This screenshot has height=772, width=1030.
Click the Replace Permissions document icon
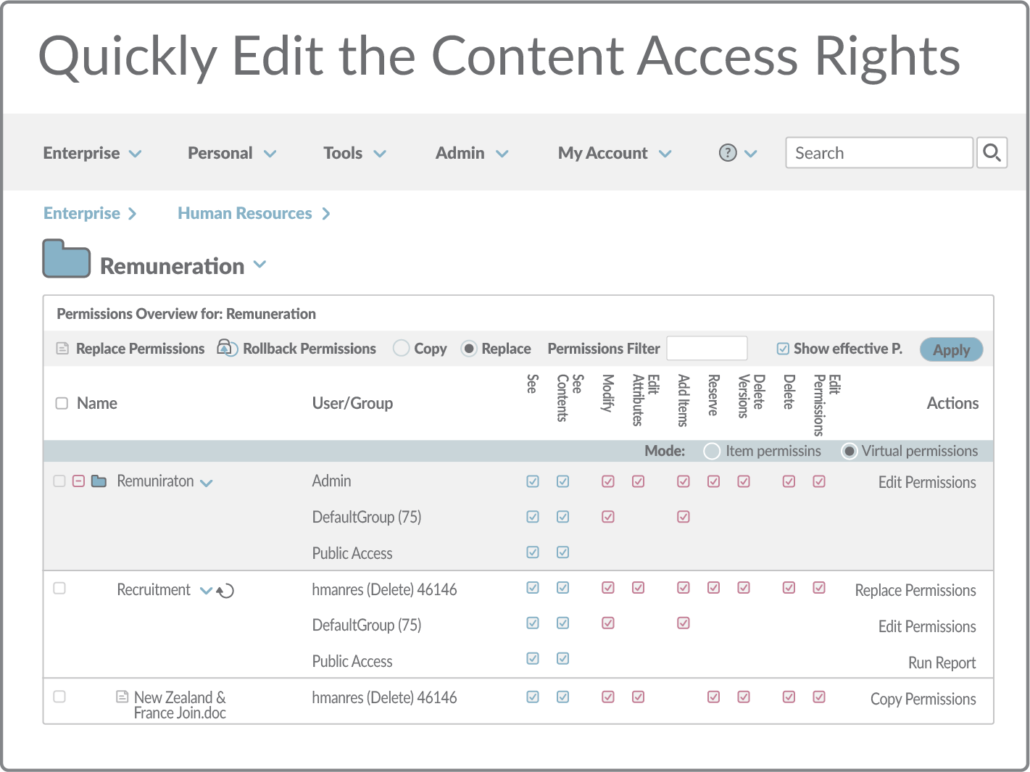(62, 349)
